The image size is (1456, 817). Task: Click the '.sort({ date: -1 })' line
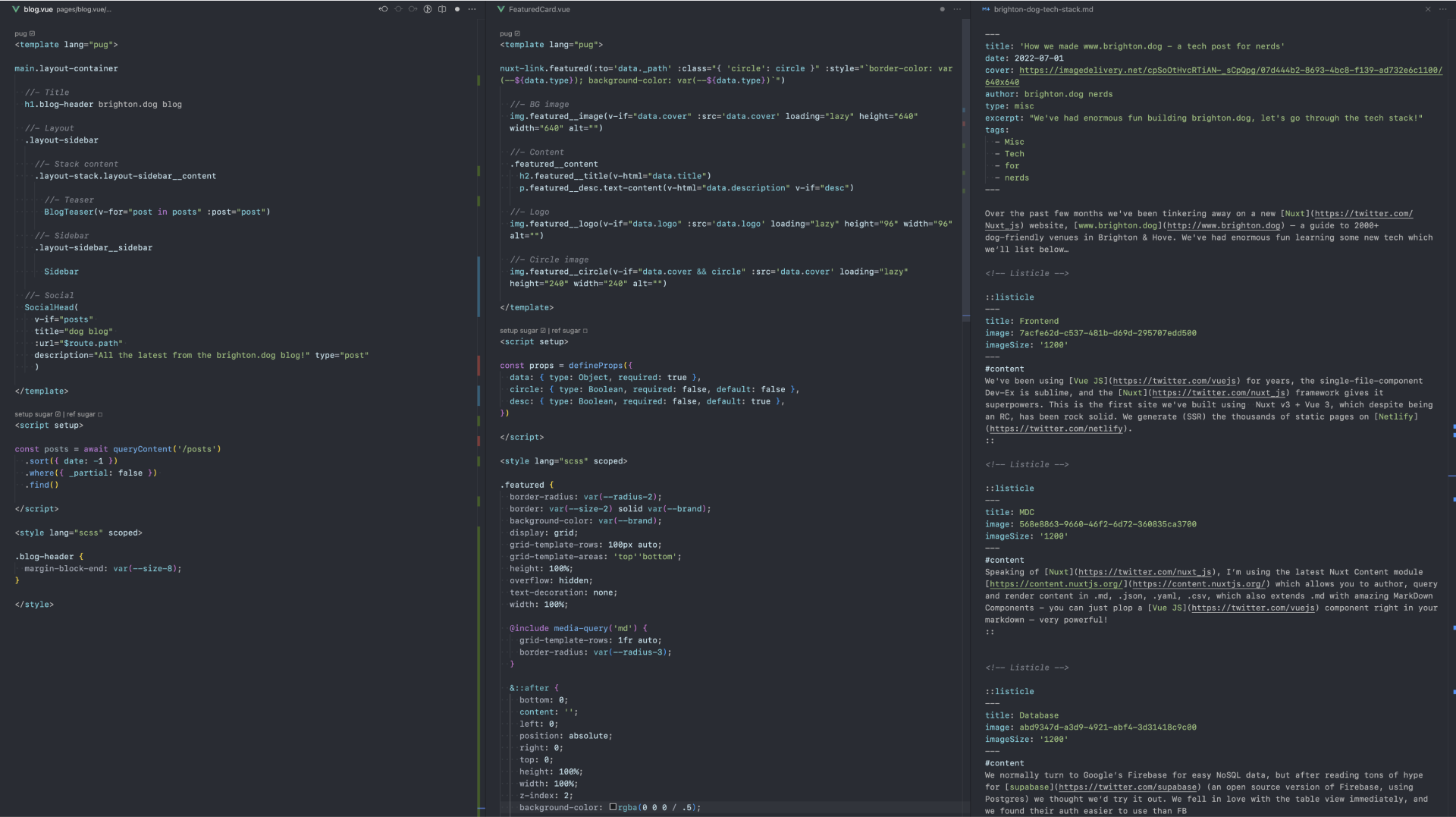click(x=71, y=460)
